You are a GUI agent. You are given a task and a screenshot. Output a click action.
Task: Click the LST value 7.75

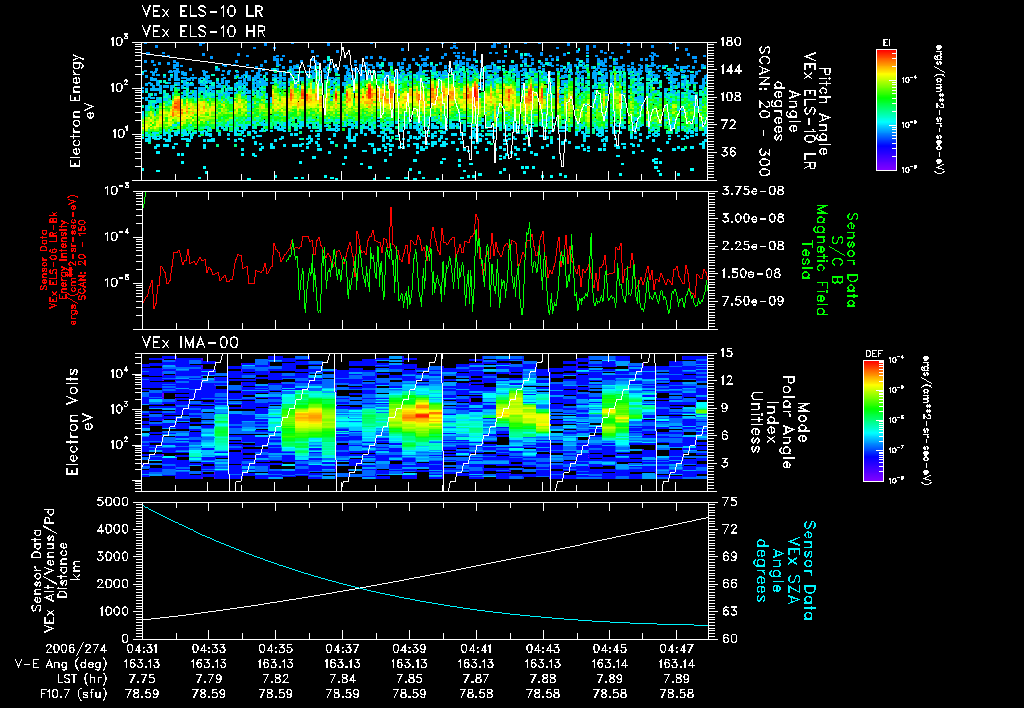pos(142,680)
